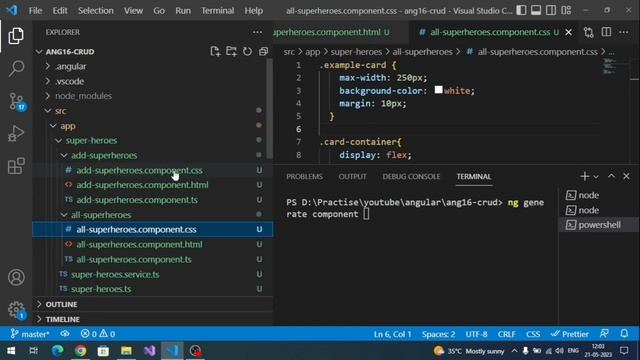
Task: Collapse the app folder
Action: [53, 126]
